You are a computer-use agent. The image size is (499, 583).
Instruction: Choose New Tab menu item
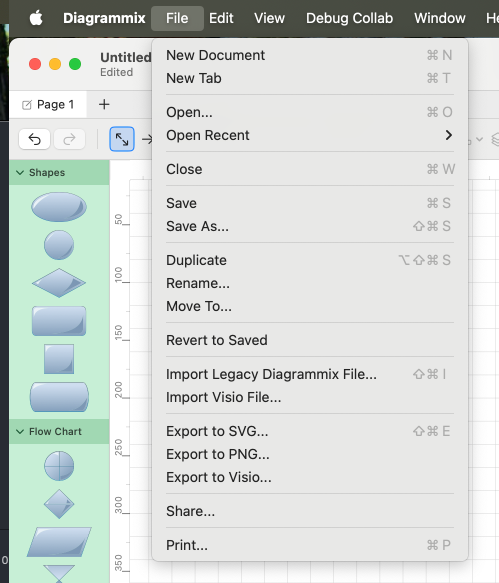pyautogui.click(x=310, y=78)
